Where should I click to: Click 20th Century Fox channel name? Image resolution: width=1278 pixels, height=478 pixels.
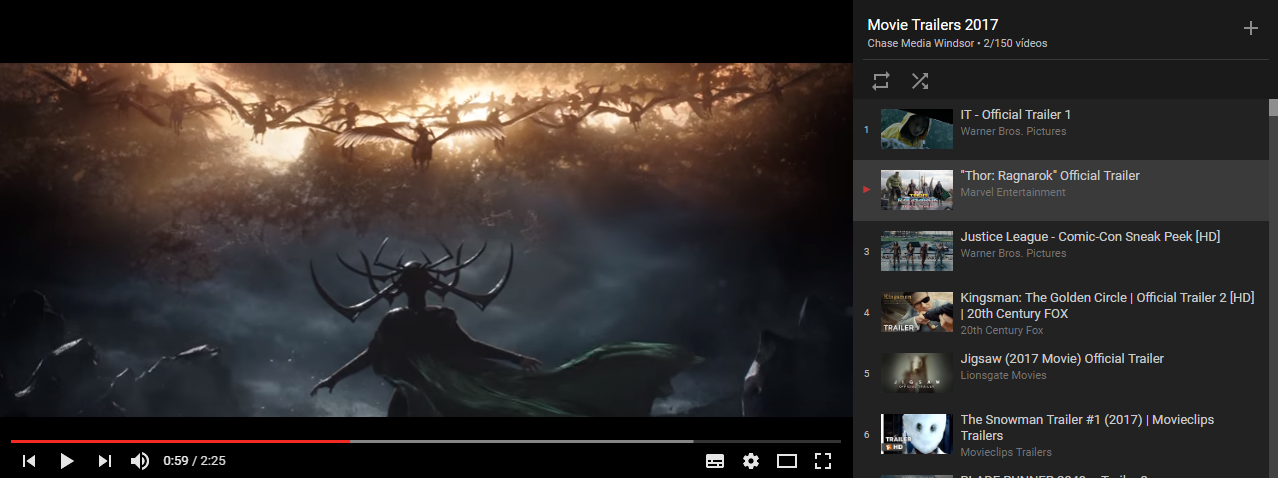pos(1001,331)
